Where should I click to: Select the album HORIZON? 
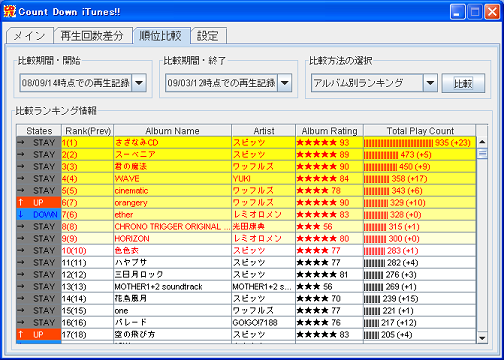pyautogui.click(x=172, y=239)
